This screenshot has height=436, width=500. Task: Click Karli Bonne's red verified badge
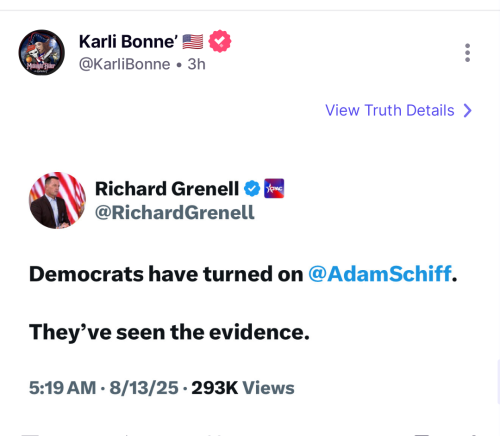(220, 41)
